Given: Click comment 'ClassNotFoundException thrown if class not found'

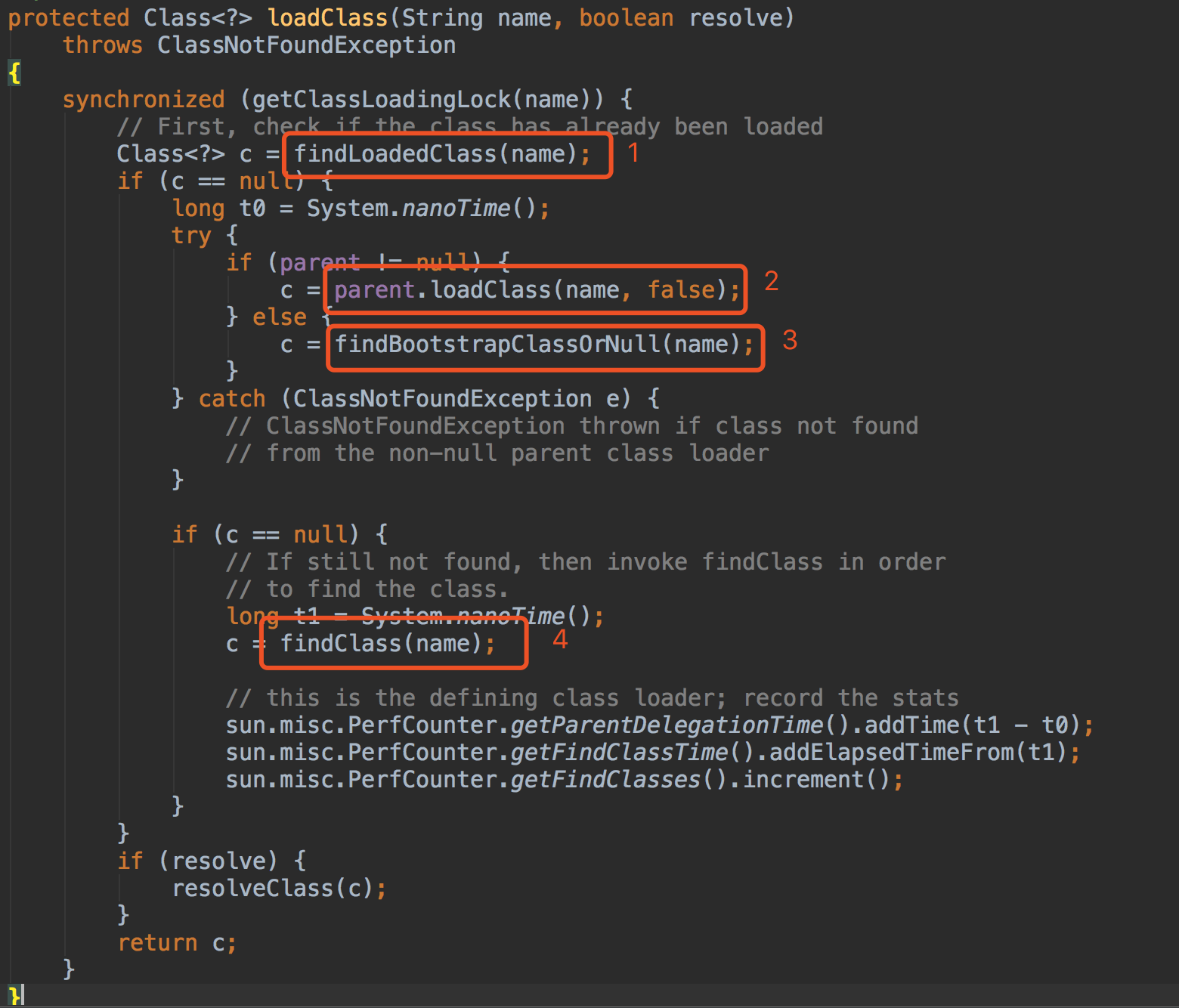Looking at the screenshot, I should coord(572,425).
